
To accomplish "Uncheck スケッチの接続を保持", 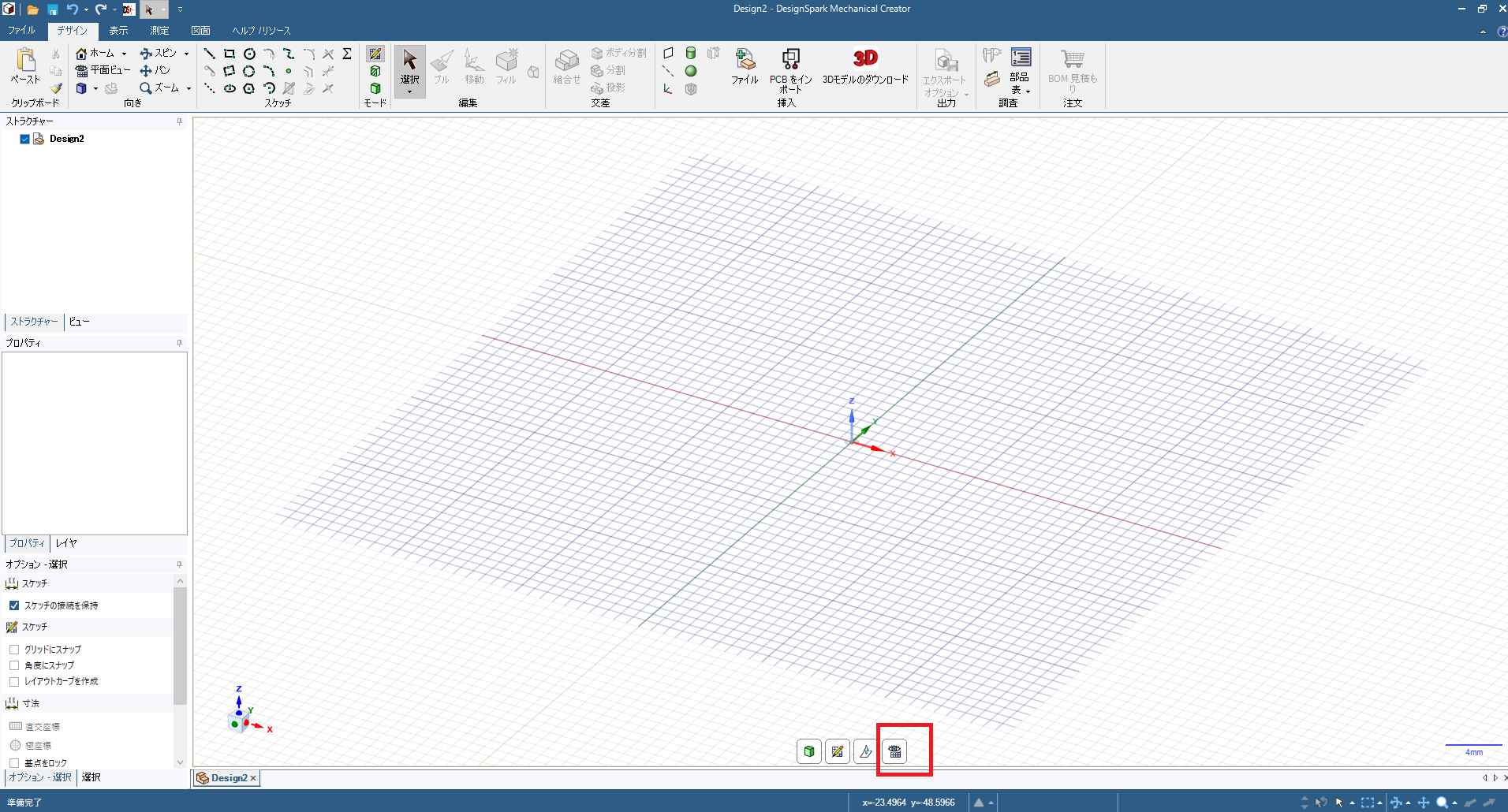I will click(14, 605).
